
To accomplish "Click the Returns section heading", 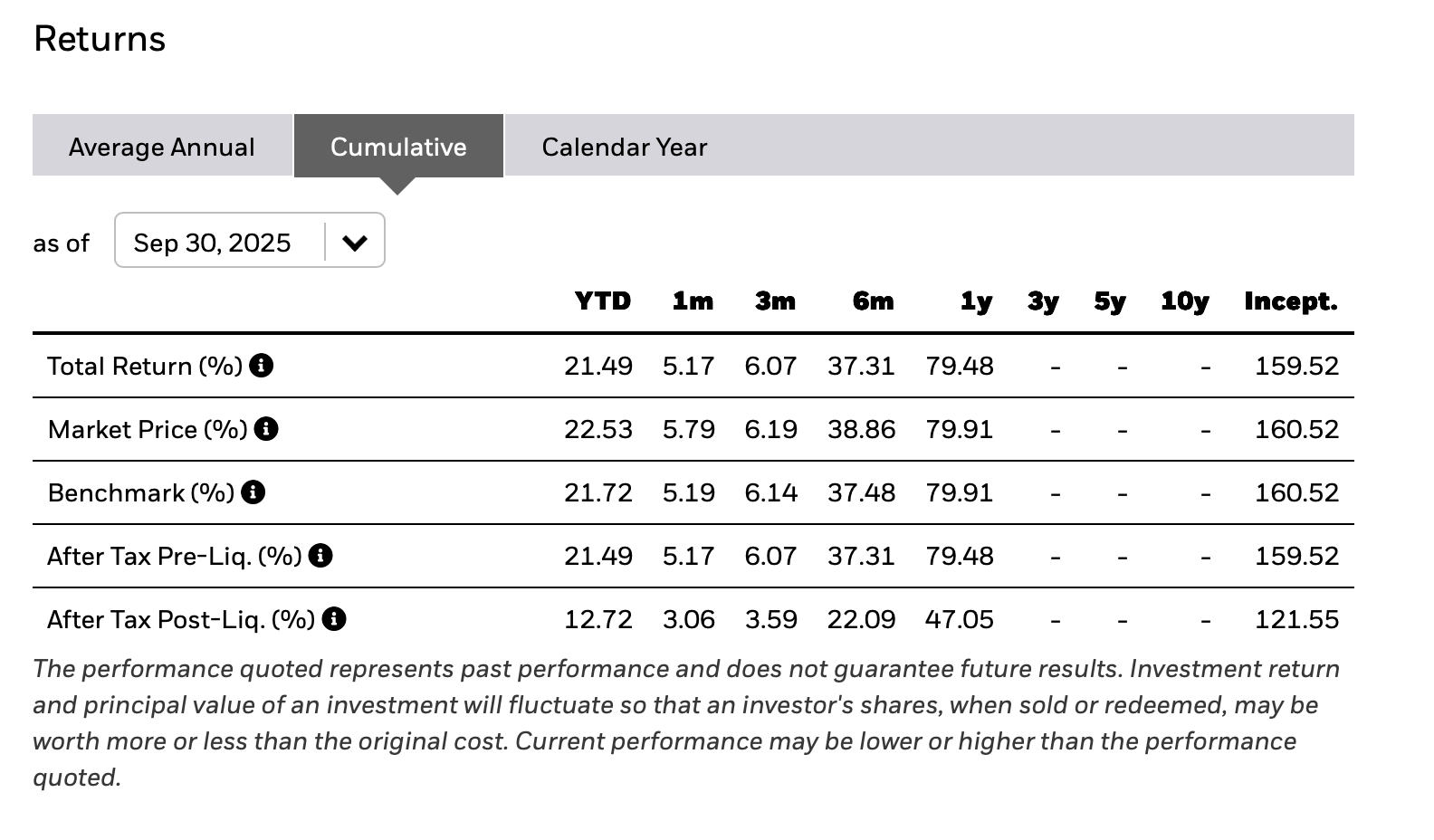I will click(x=100, y=39).
